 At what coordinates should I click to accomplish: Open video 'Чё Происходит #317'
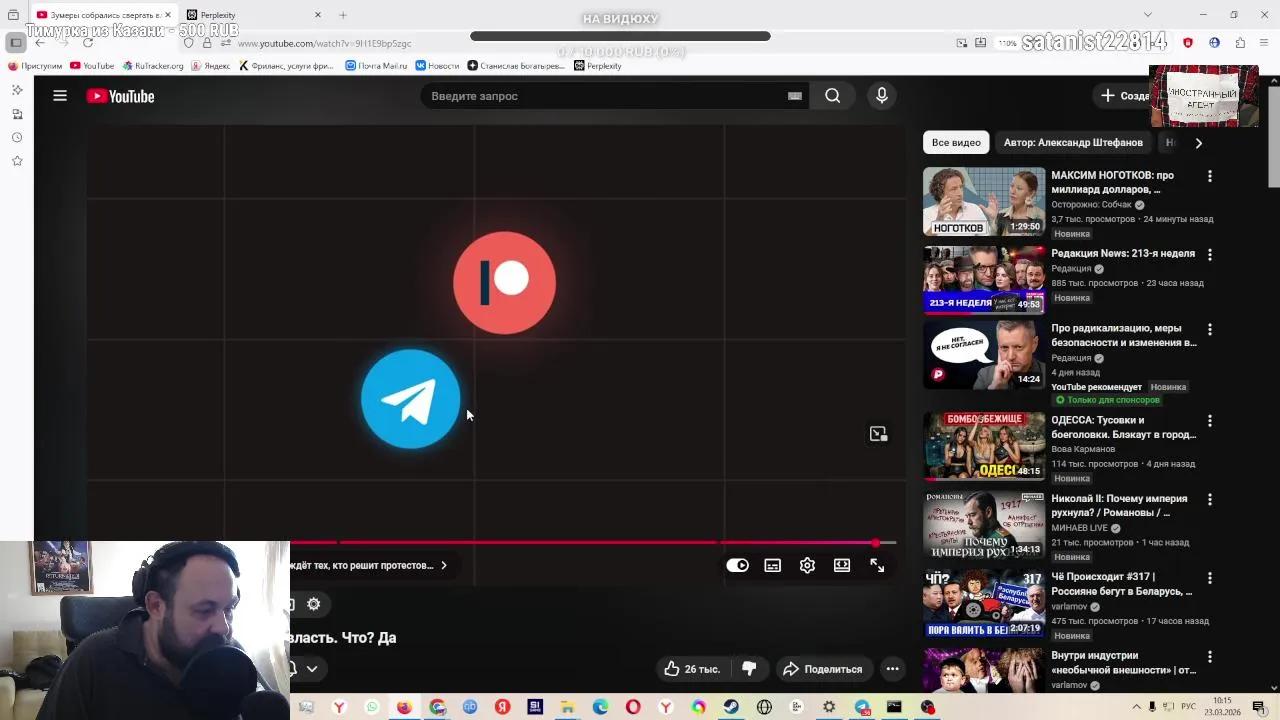1121,583
